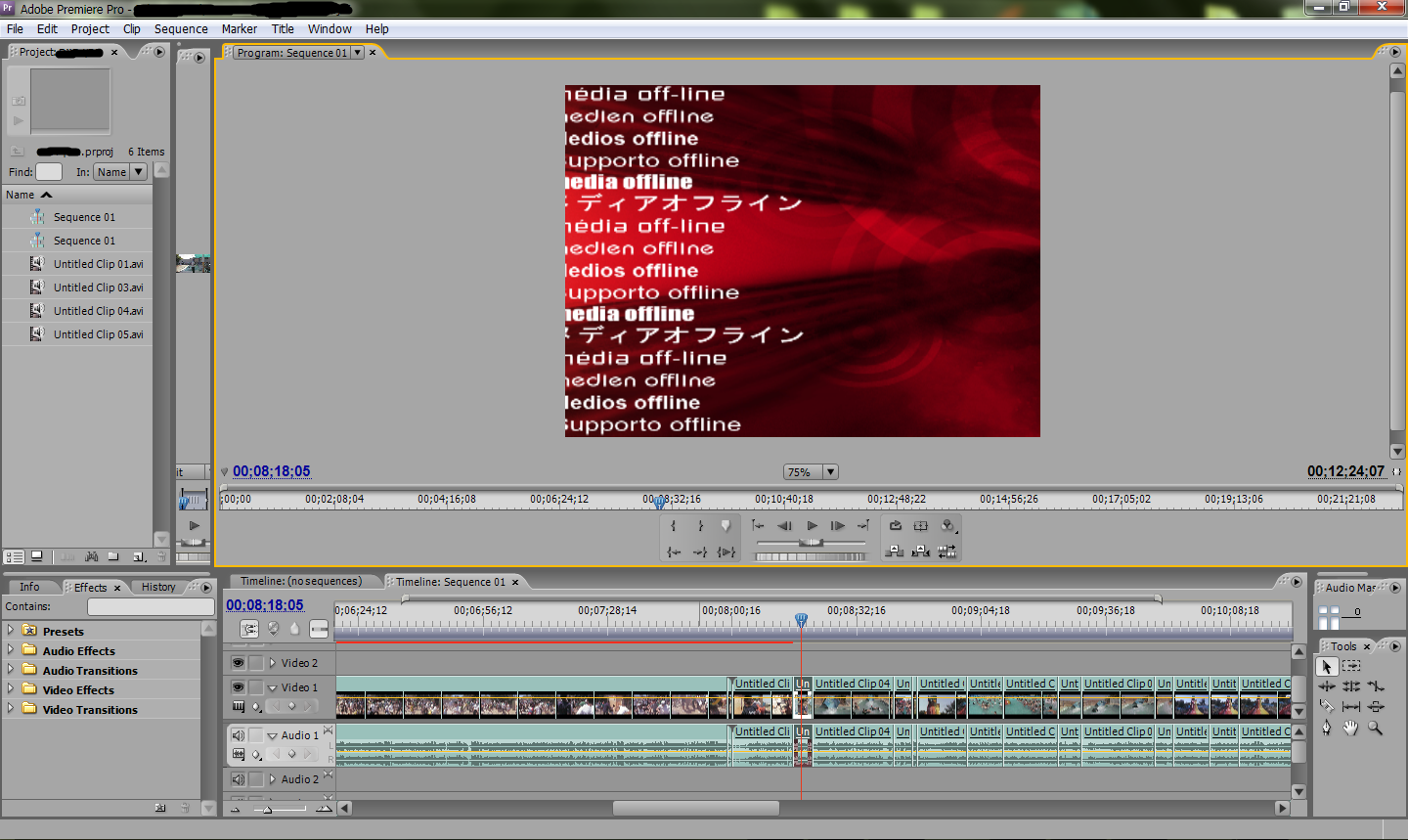
Task: Click the Set Encore Chapter Marker icon
Action: tap(274, 629)
